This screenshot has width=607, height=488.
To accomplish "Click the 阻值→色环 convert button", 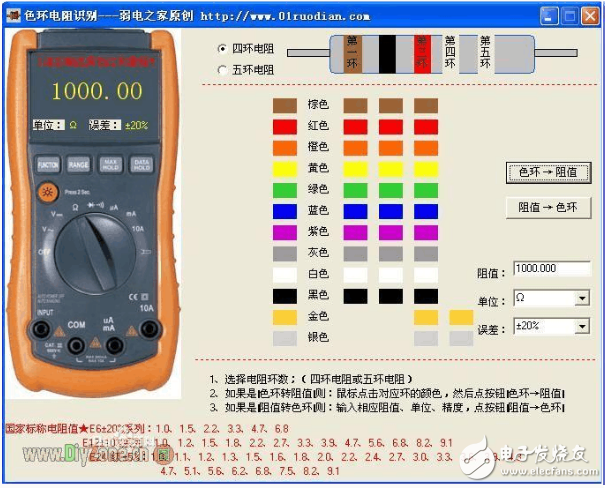I will (x=549, y=207).
